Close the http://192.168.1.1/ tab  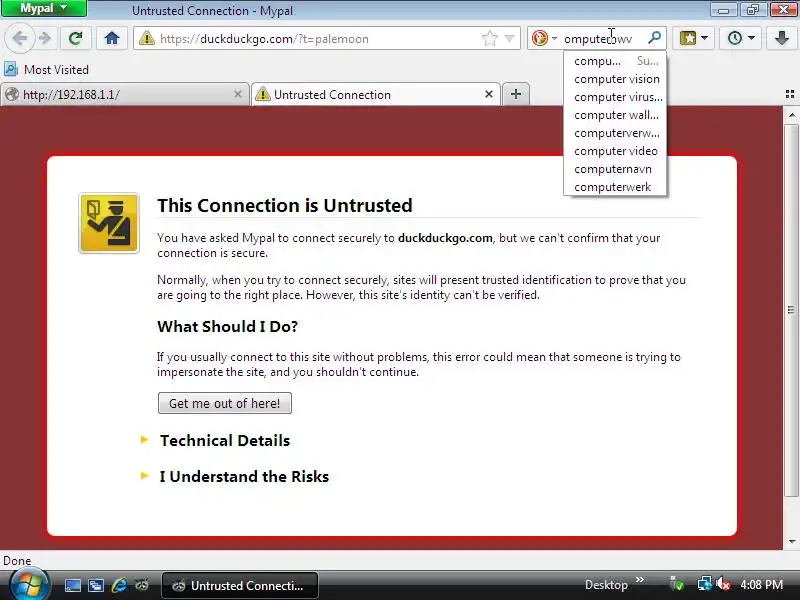click(238, 94)
